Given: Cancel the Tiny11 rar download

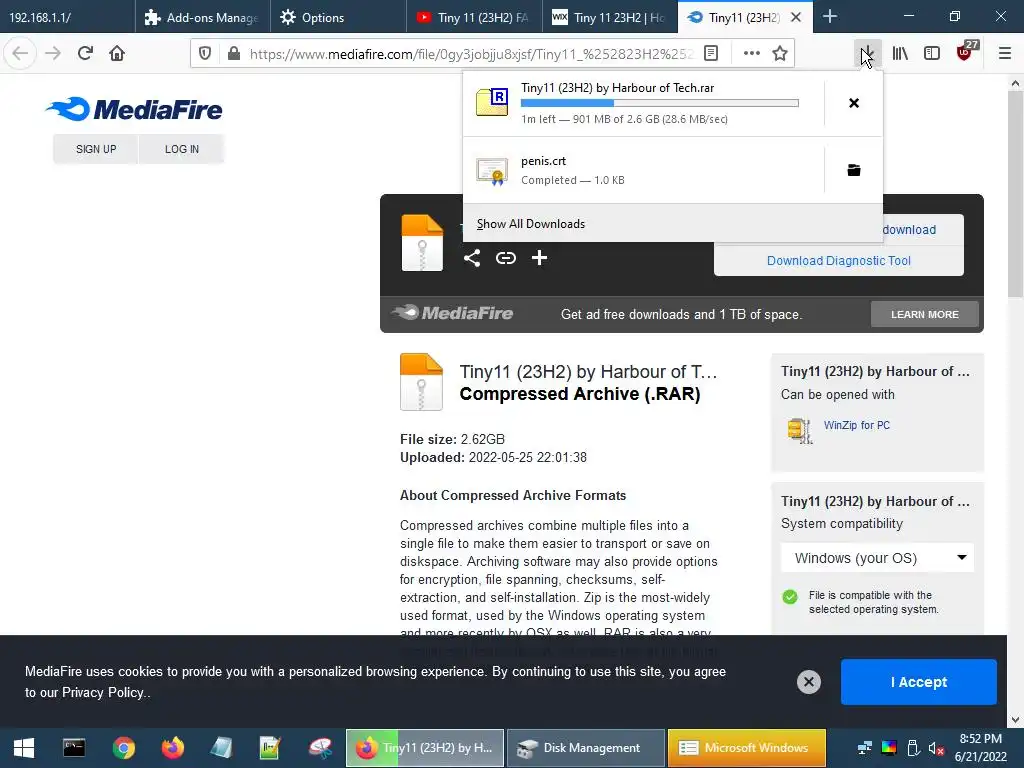Looking at the screenshot, I should 854,103.
